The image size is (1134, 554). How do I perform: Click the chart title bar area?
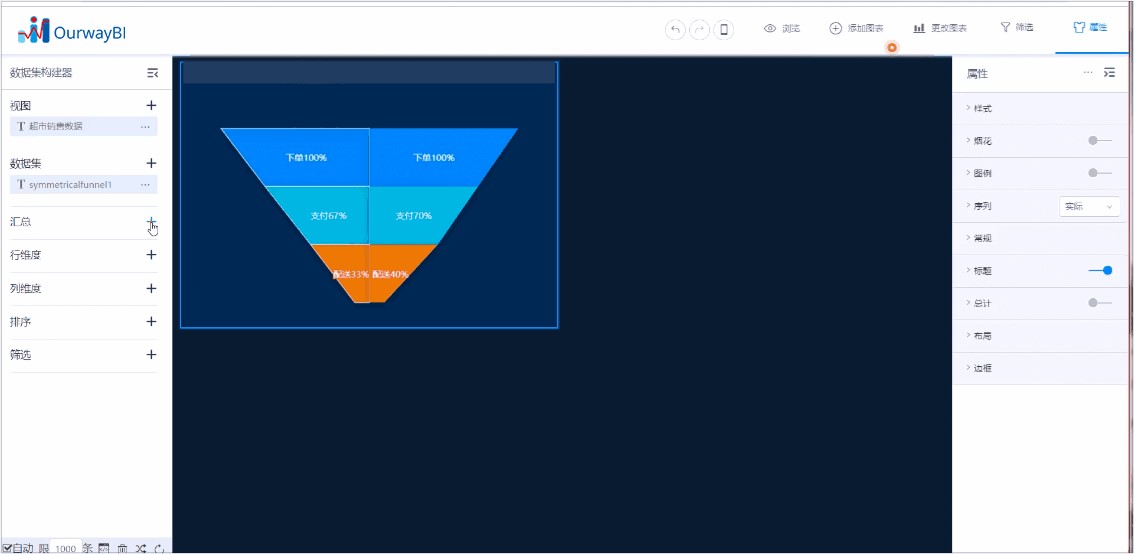point(369,73)
